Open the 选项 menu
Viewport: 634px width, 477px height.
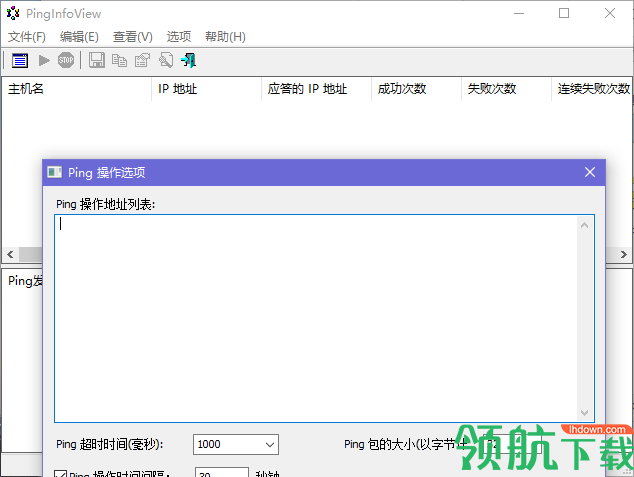pos(179,37)
